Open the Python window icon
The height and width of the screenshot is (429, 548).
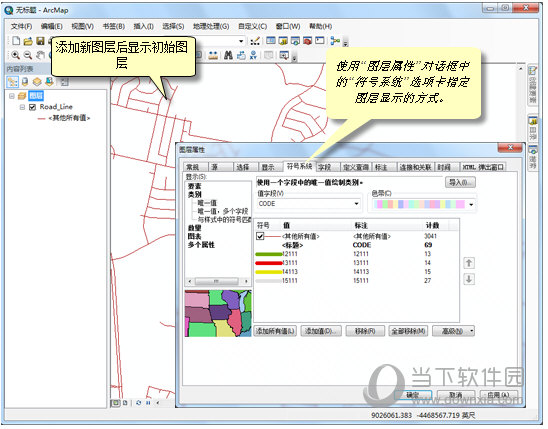point(320,41)
